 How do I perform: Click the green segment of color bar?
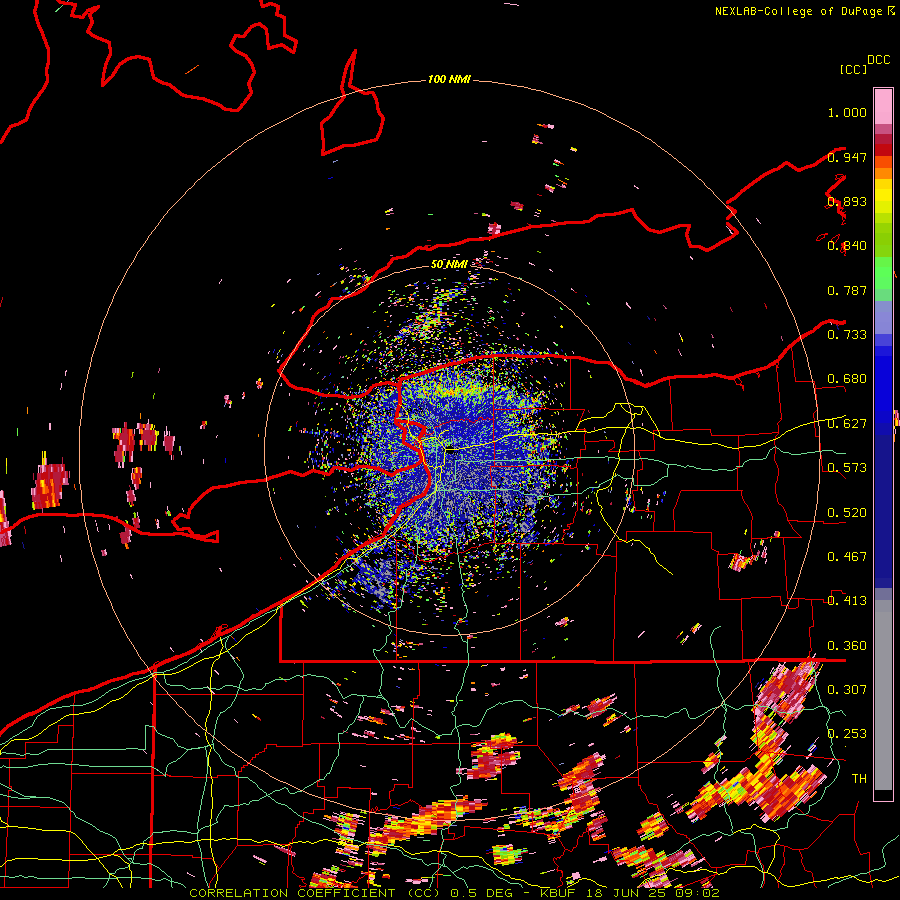pyautogui.click(x=883, y=273)
